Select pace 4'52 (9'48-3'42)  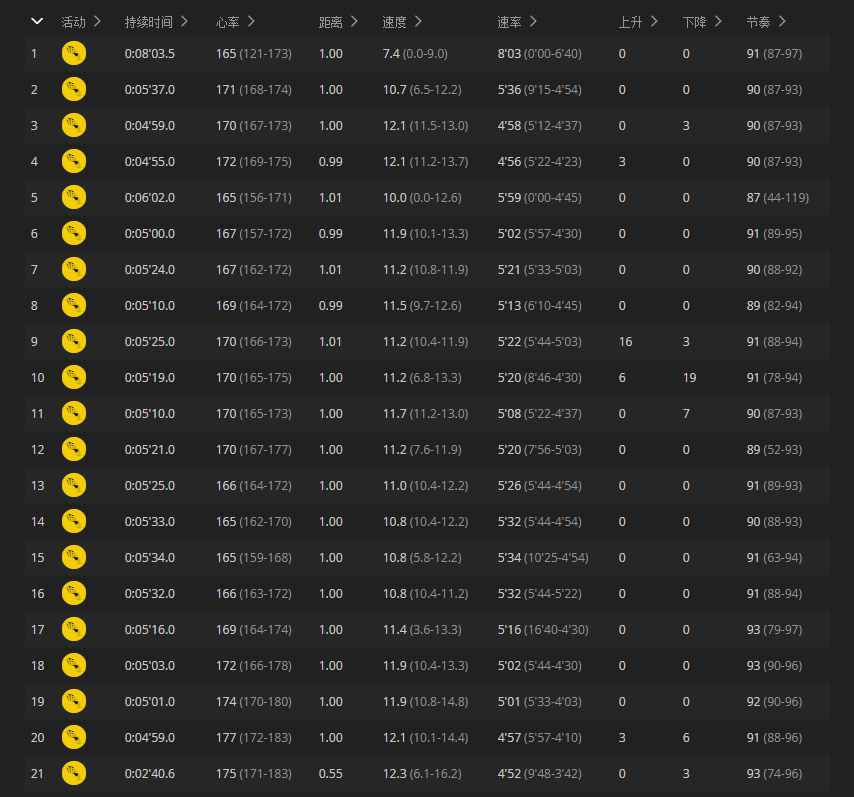pos(539,773)
